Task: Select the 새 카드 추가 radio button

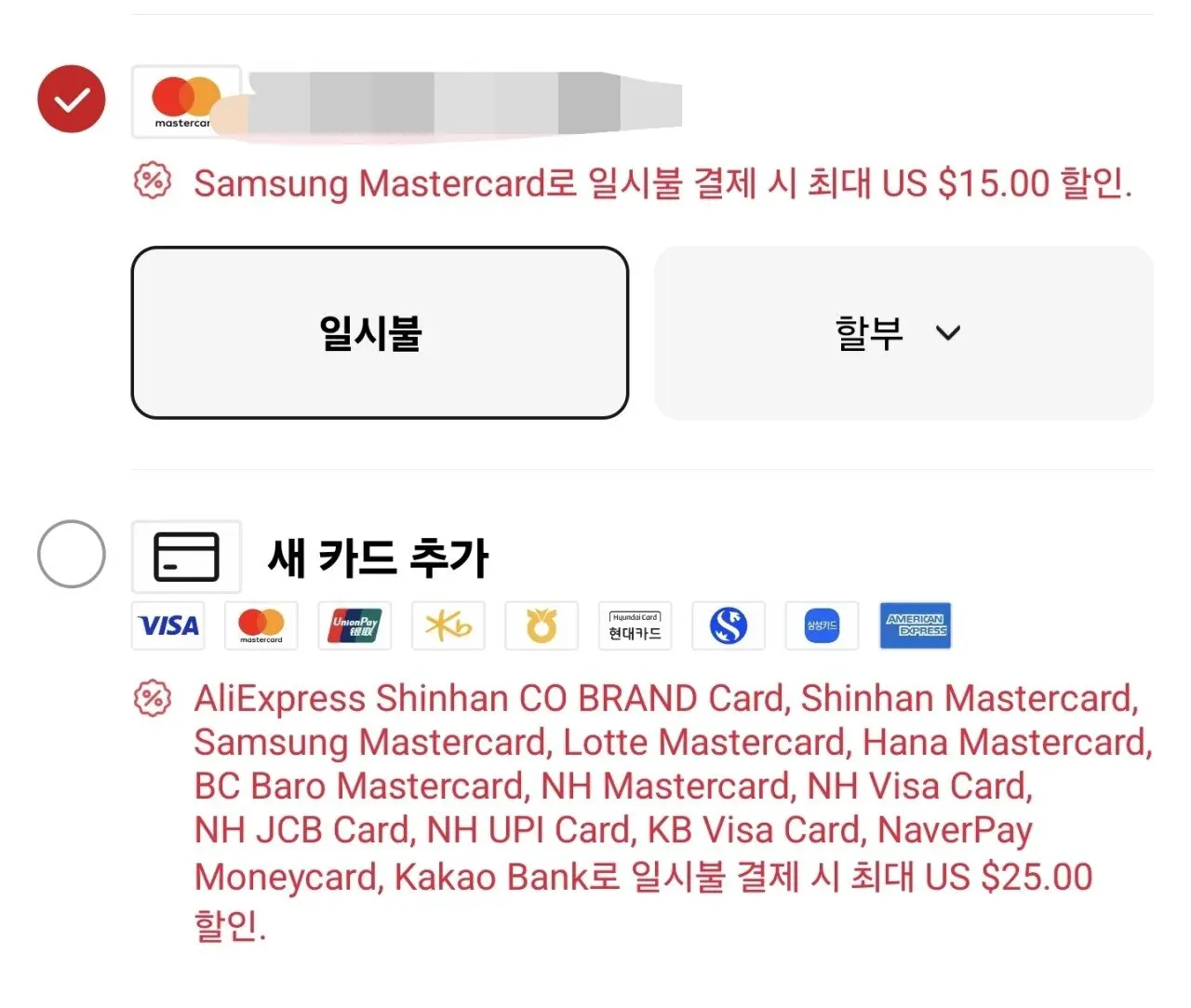Action: 72,554
